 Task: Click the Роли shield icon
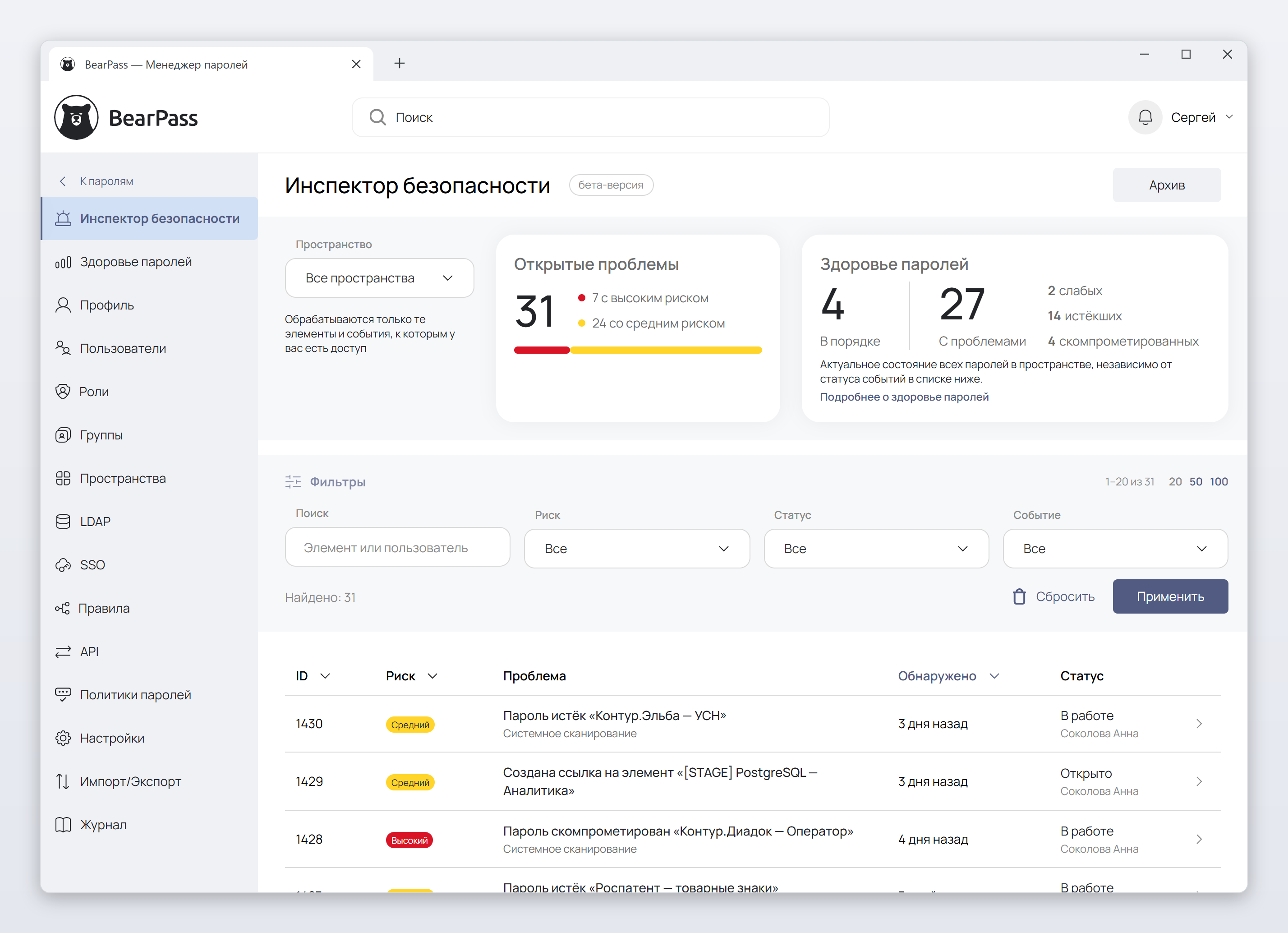click(x=63, y=392)
